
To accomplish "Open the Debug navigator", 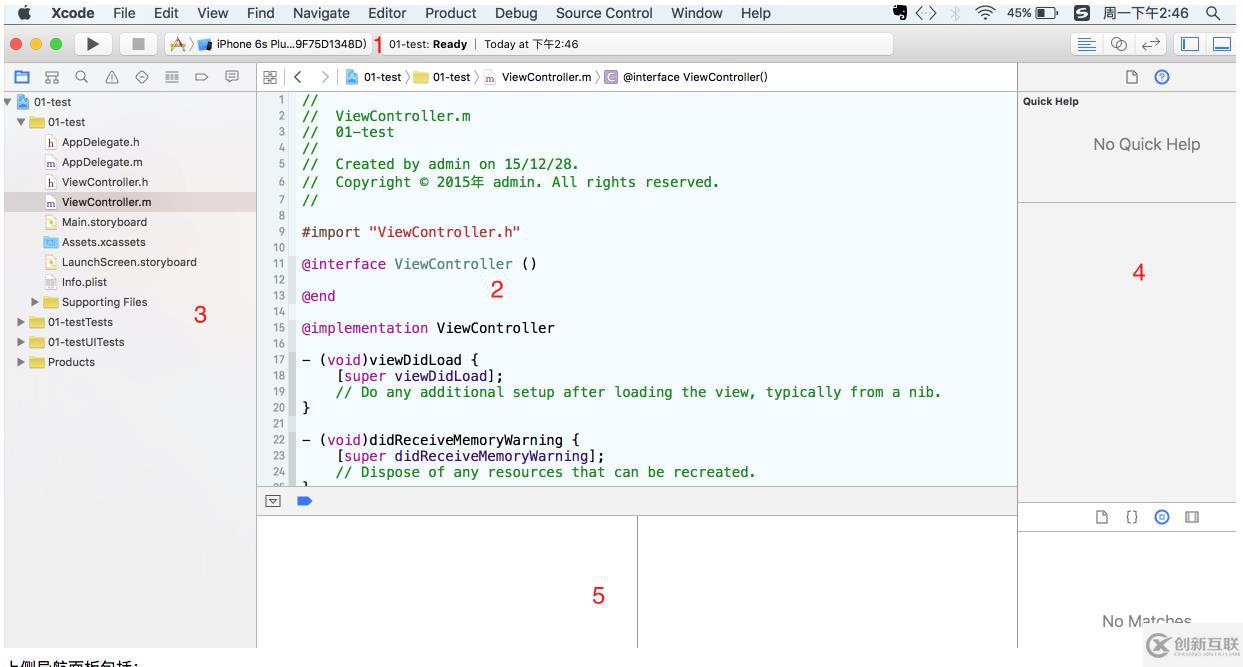I will pos(170,77).
